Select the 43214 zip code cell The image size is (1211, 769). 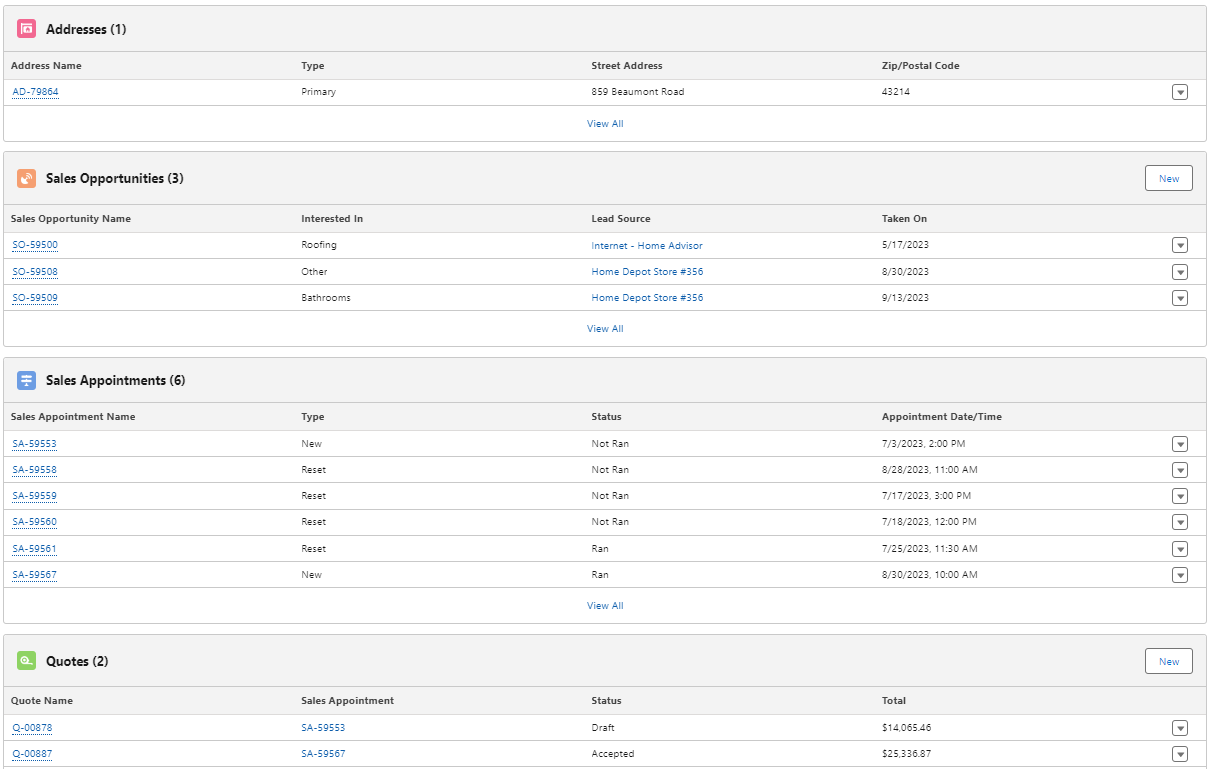(896, 92)
